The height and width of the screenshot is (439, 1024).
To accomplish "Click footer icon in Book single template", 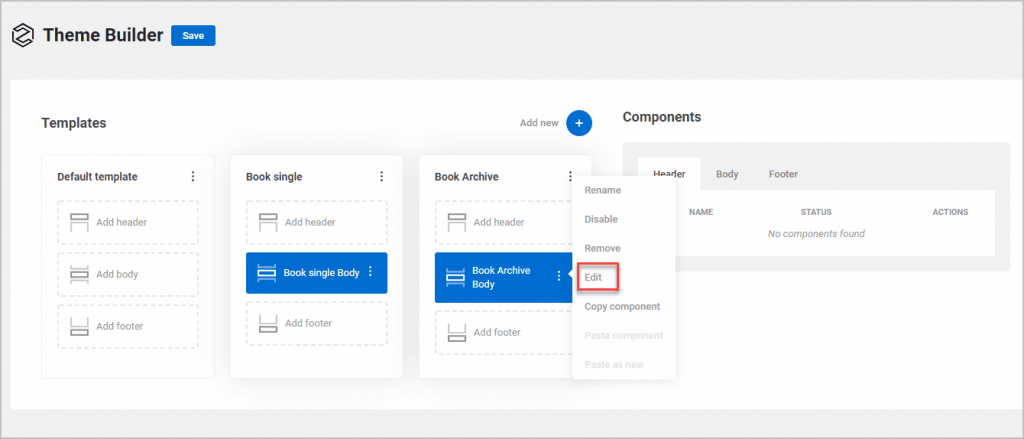I will click(x=267, y=323).
